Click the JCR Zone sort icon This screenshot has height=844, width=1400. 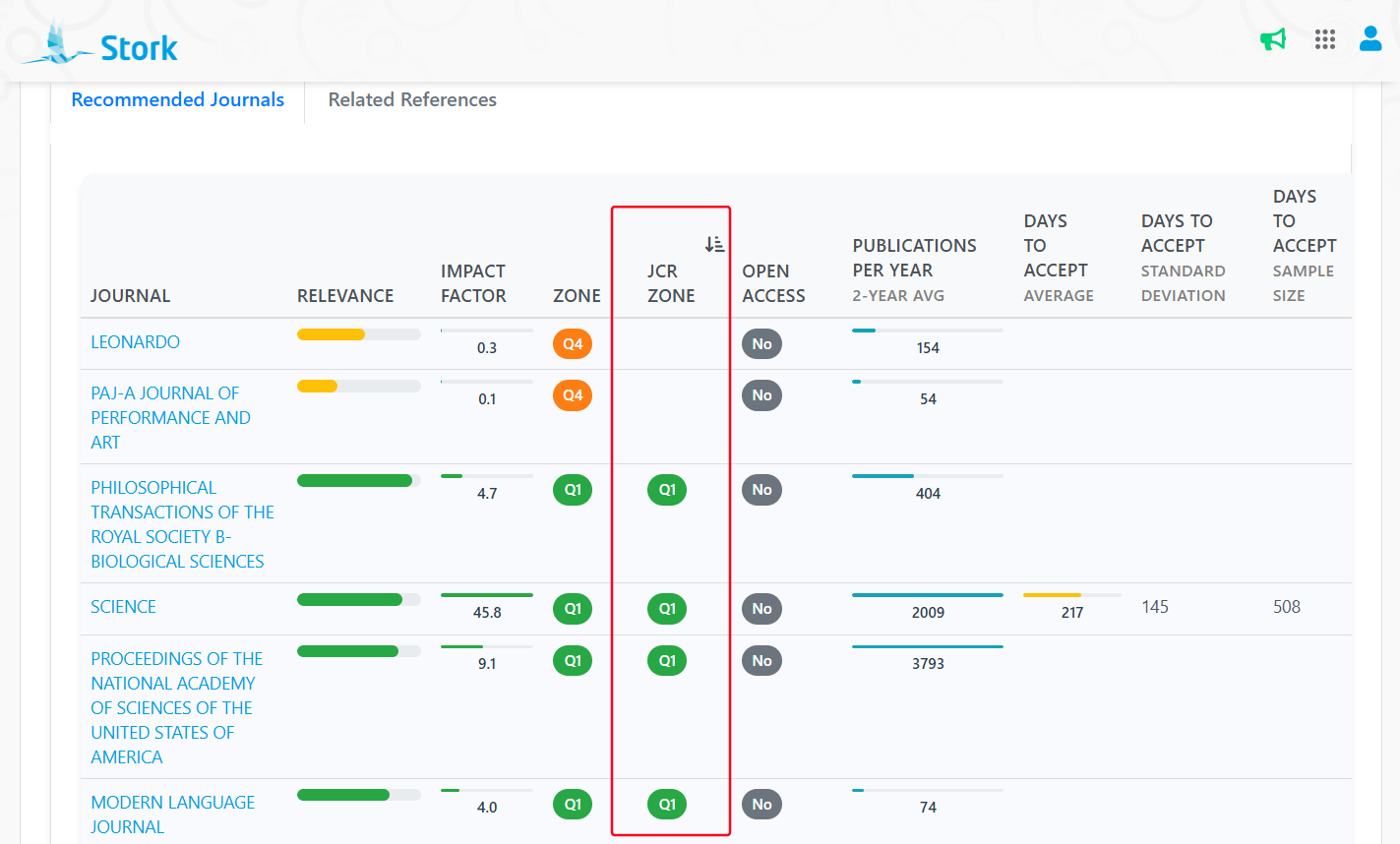[714, 244]
